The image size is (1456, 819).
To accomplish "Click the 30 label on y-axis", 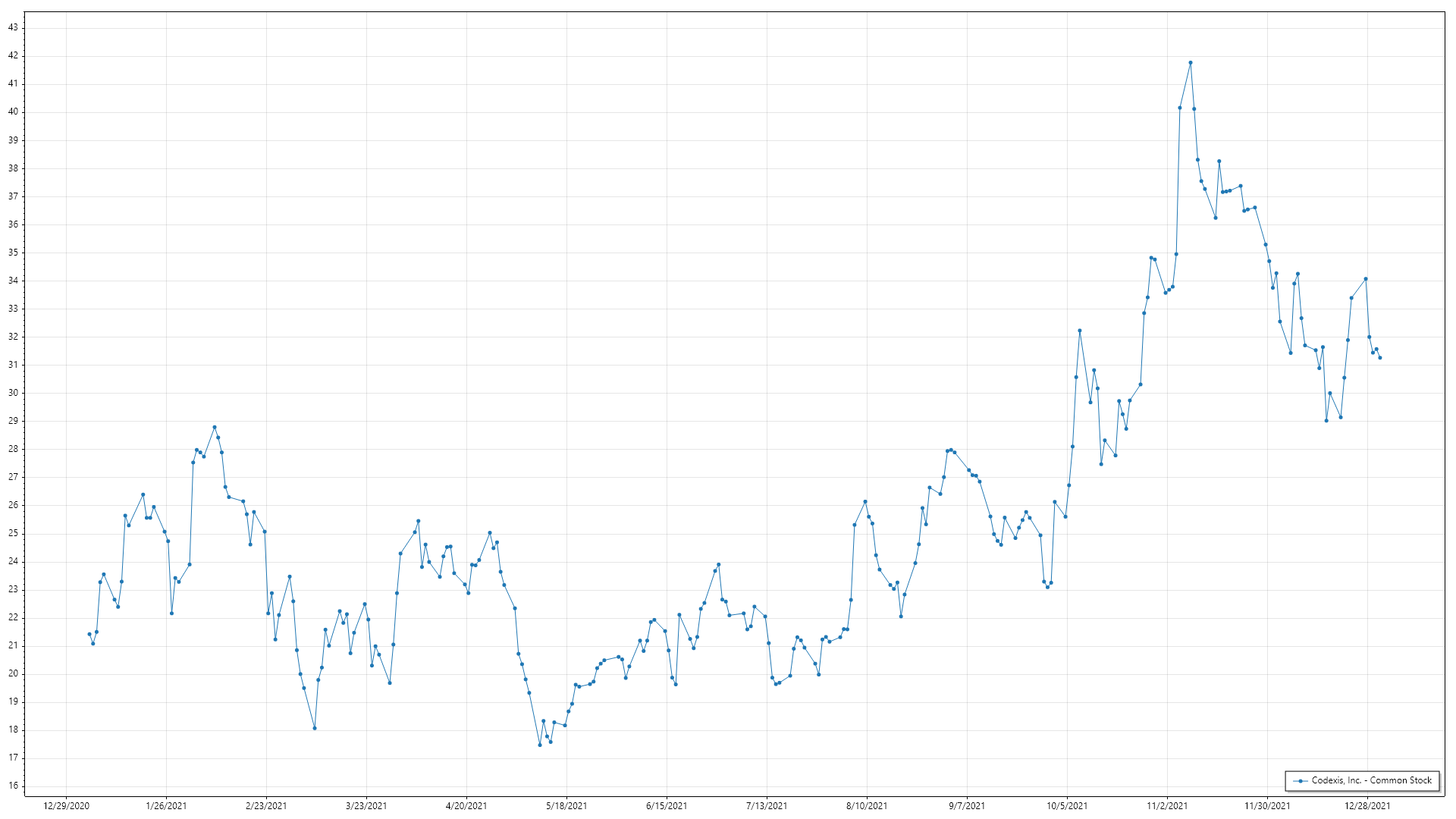I will tap(13, 393).
